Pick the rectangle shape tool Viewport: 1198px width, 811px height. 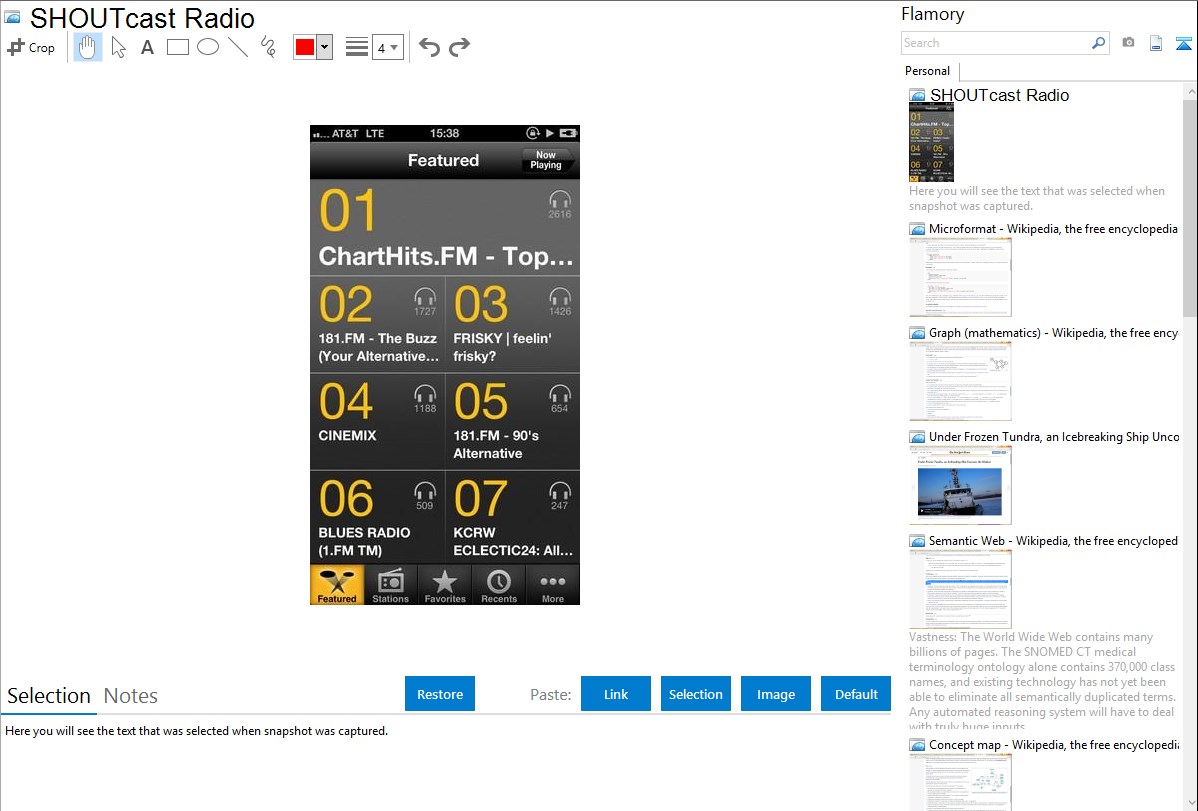177,47
